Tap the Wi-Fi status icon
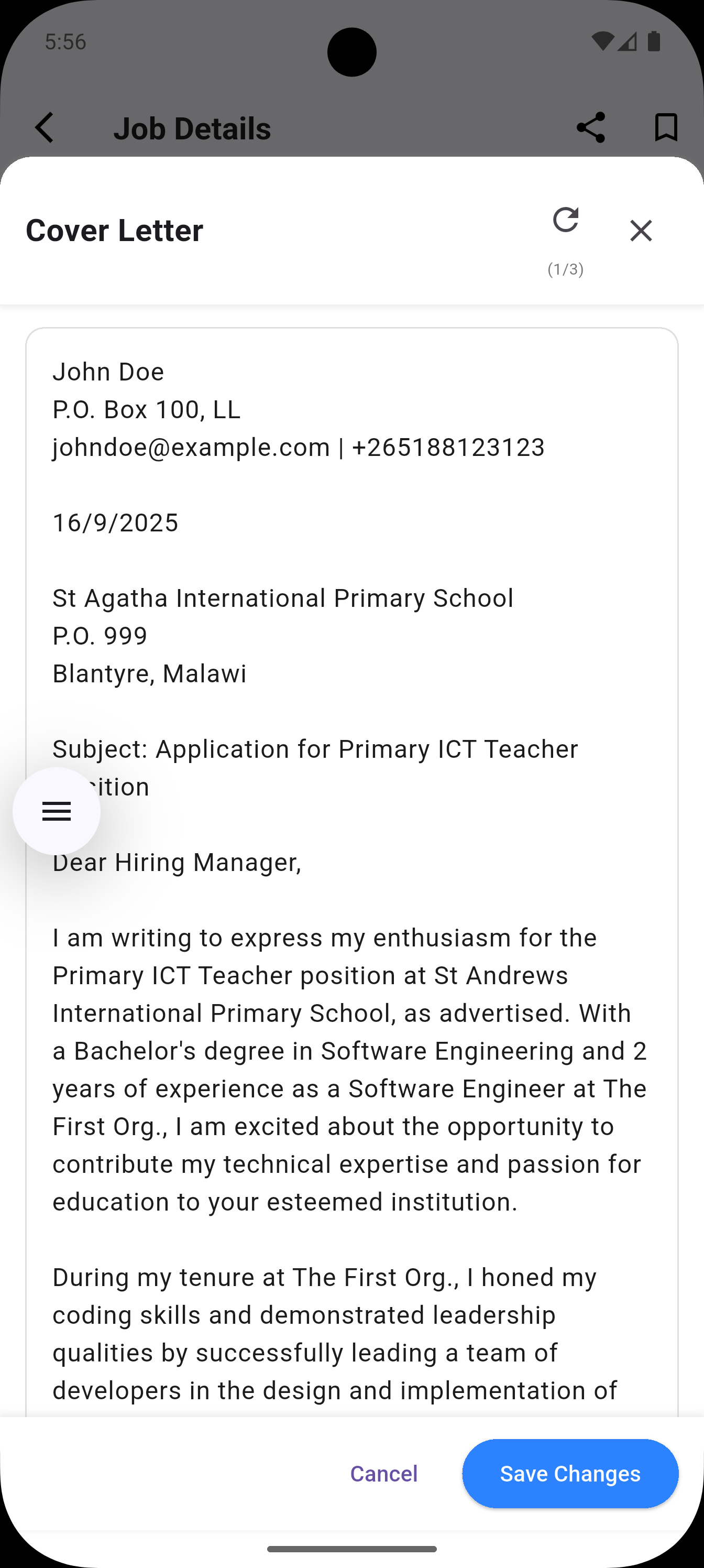Screen dimensions: 704x1568 (602, 40)
